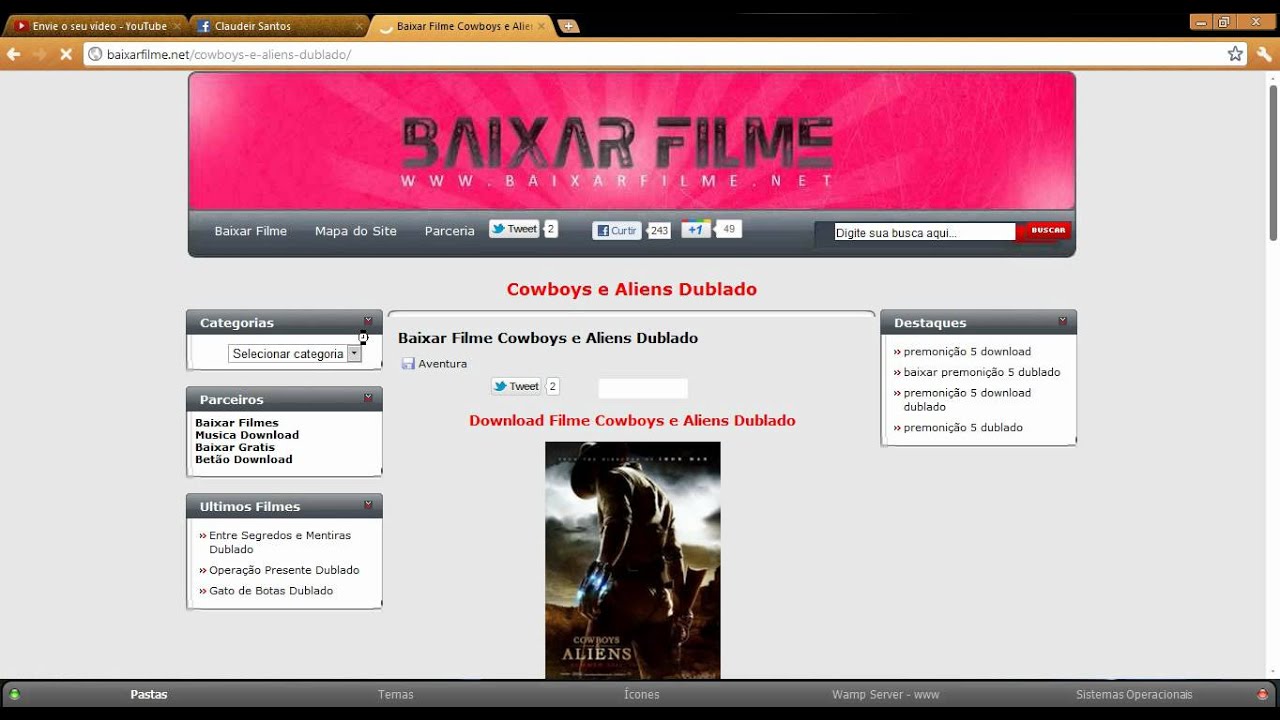Open Entre Segredos e Mentiras Dublado
Viewport: 1280px width, 720px height.
tap(280, 542)
